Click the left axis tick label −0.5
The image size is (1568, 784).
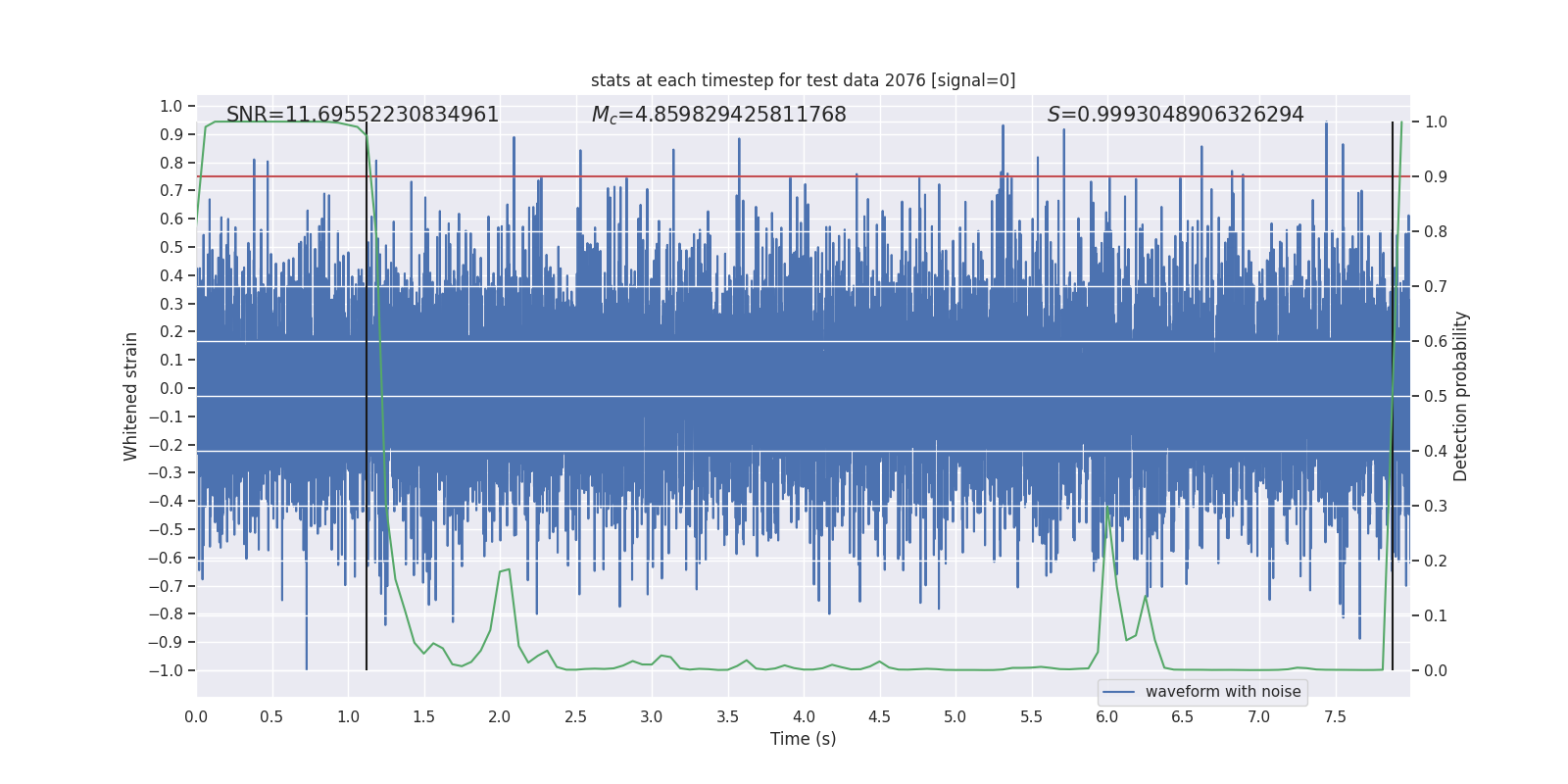pos(166,529)
